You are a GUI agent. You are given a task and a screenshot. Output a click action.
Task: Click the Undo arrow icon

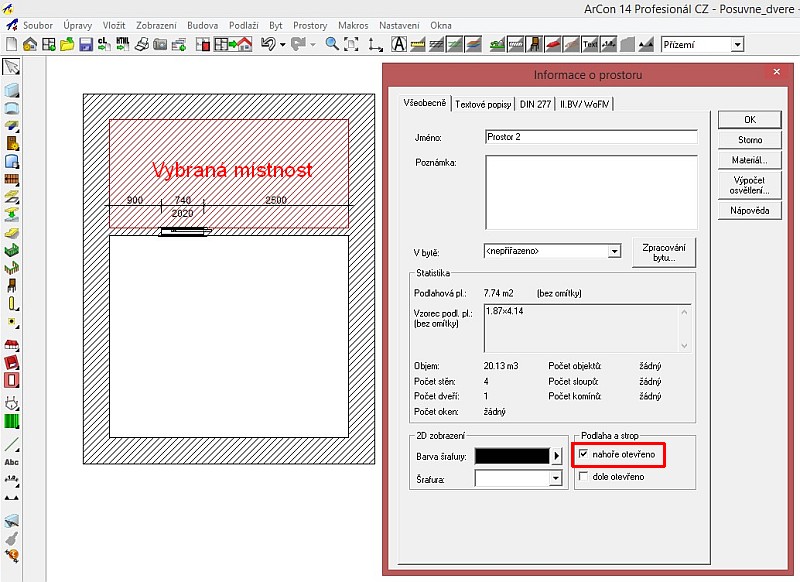pos(267,45)
